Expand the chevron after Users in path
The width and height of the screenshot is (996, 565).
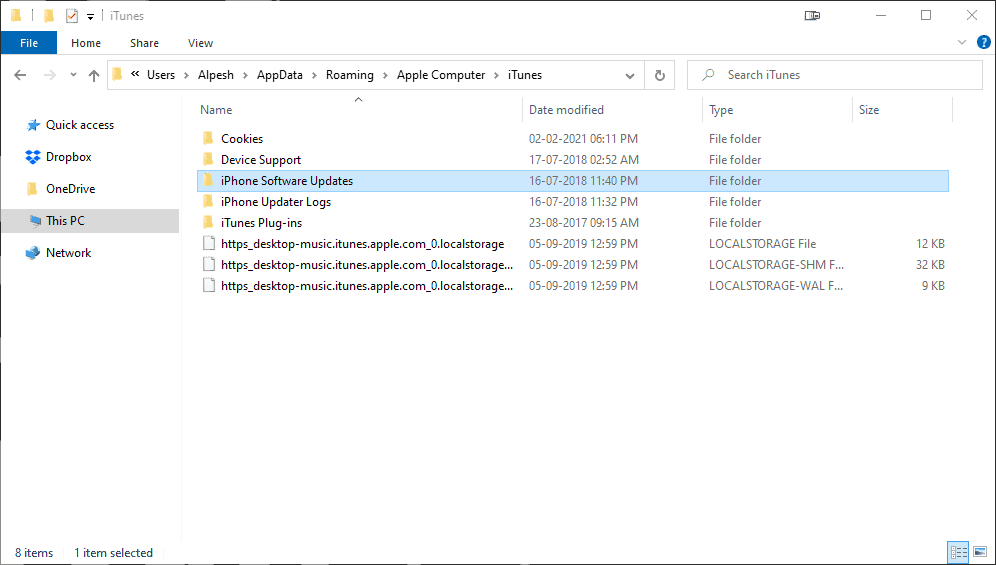186,76
